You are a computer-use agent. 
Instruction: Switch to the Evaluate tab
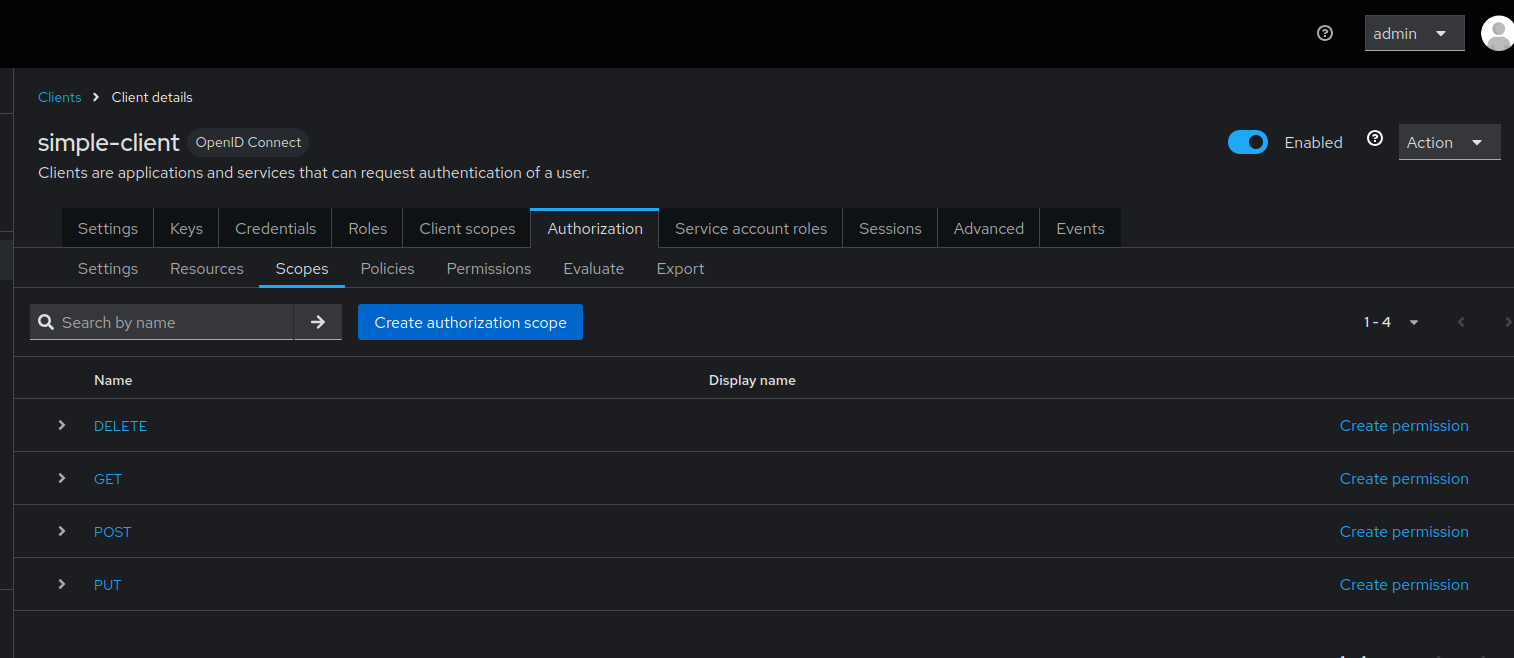tap(593, 268)
